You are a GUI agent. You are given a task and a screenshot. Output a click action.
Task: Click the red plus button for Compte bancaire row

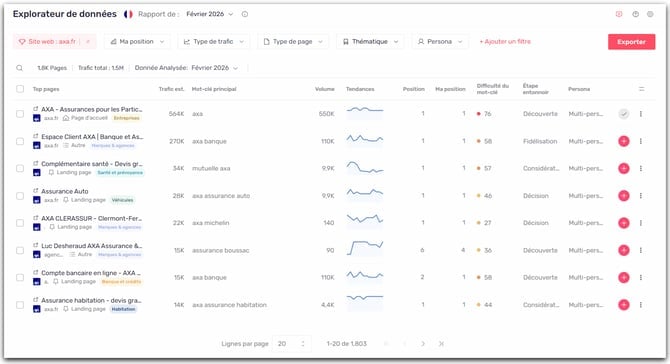click(624, 278)
